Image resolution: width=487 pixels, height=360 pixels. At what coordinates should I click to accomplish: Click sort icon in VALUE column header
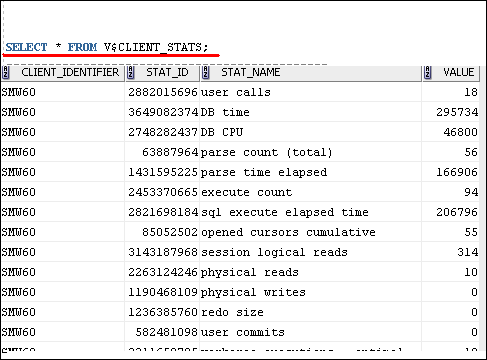tap(428, 72)
